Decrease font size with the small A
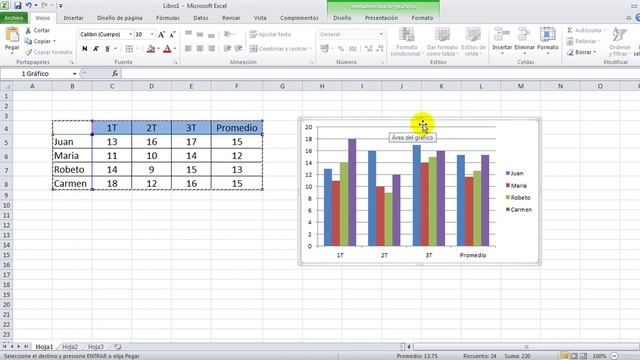 [172, 34]
